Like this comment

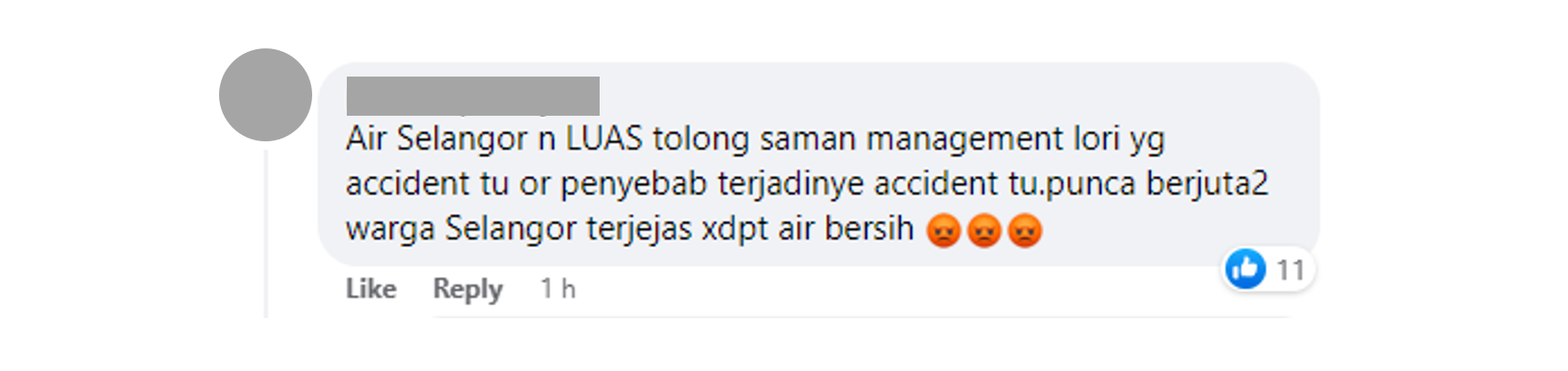click(371, 289)
